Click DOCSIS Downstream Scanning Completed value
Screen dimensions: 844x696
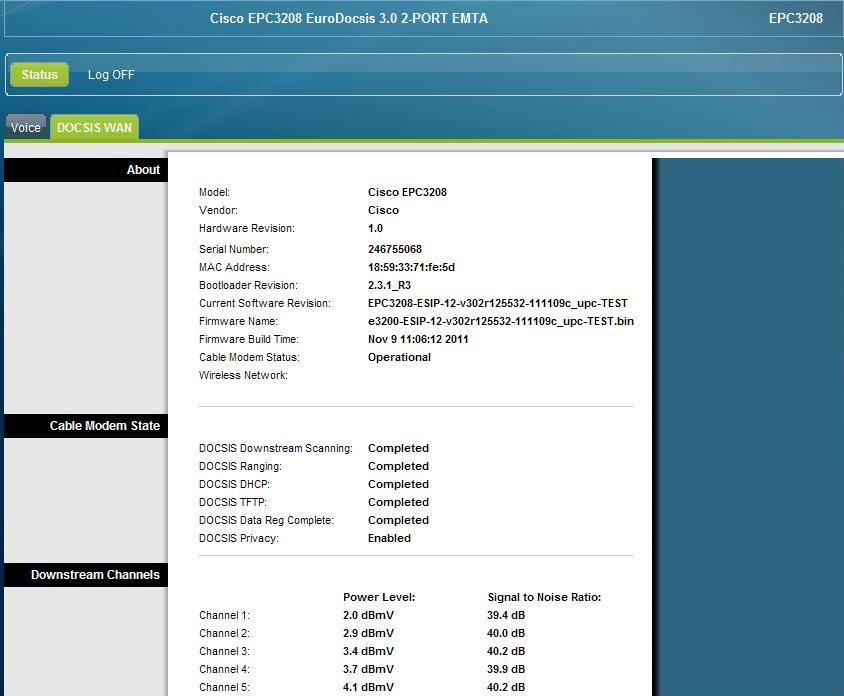pos(398,448)
